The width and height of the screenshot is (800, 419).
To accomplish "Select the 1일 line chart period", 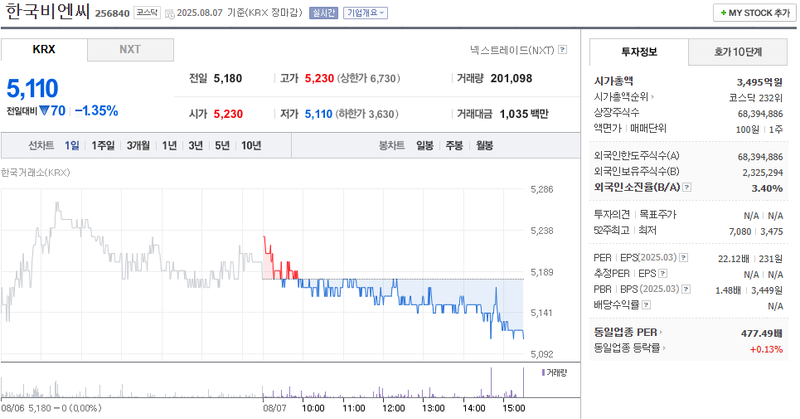I will coord(72,145).
